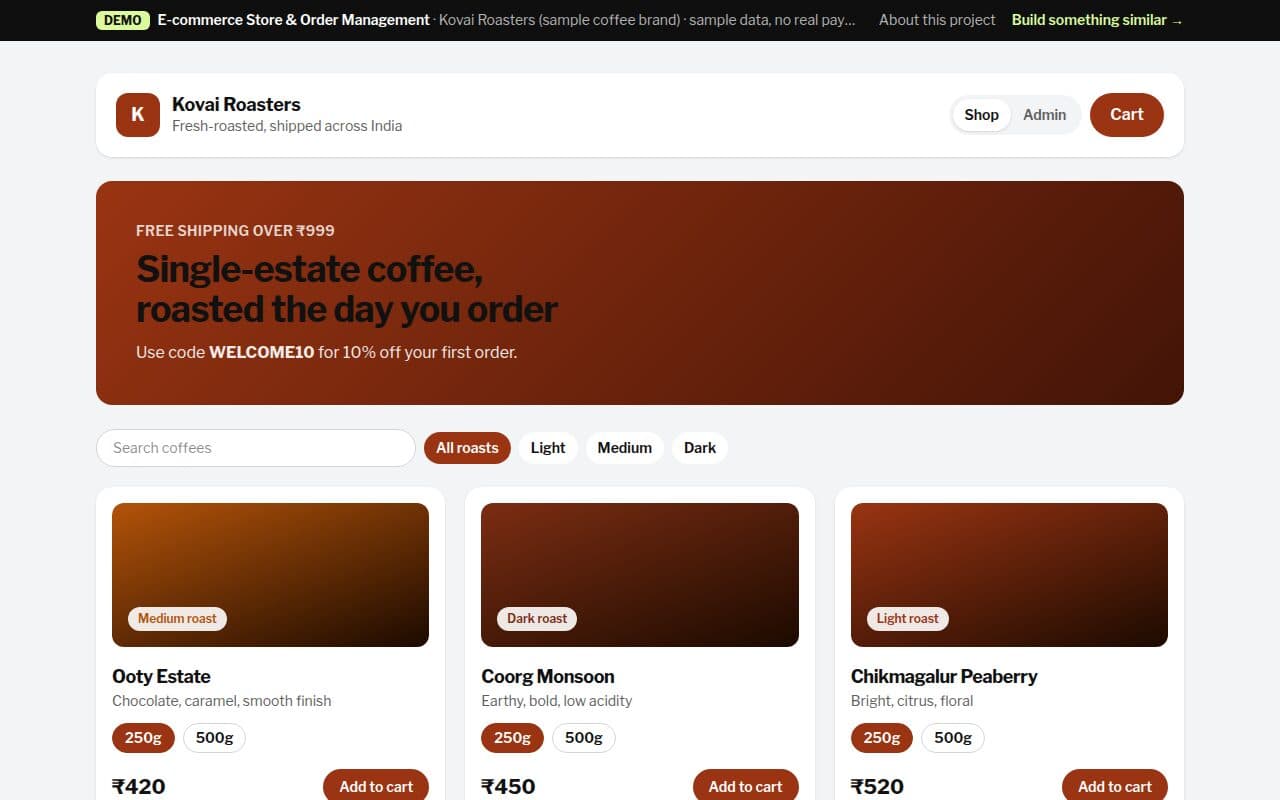Screen dimensions: 1280x800
Task: Filter coffees by Medium roast
Action: 625,448
